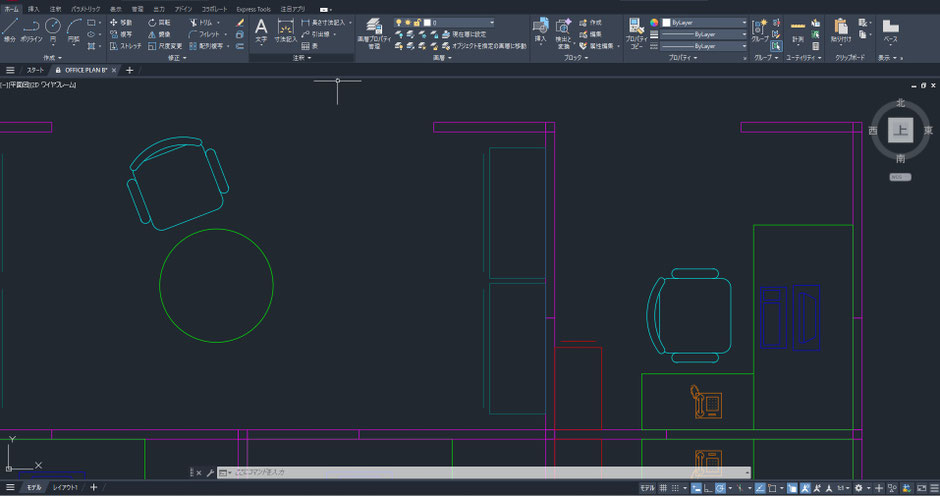This screenshot has width=940, height=496.
Task: Expand the ブロック (Block) panel
Action: (576, 58)
